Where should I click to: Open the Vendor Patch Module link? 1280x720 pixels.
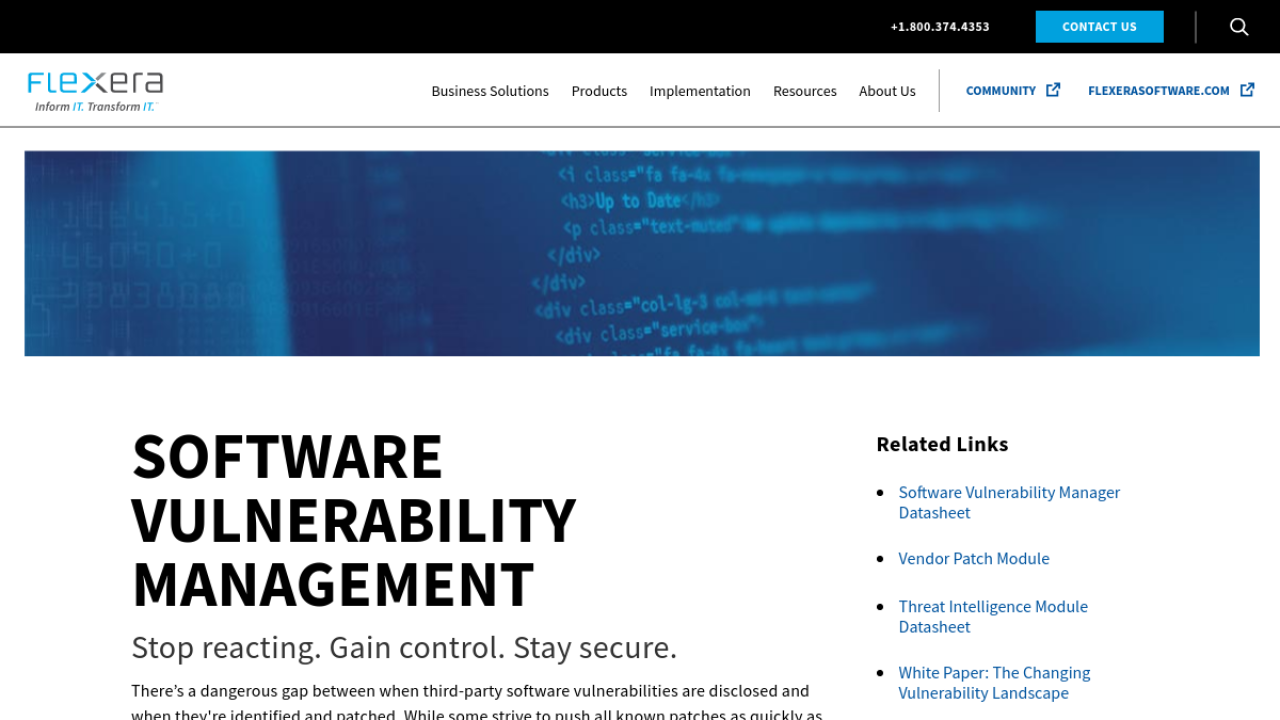click(974, 559)
